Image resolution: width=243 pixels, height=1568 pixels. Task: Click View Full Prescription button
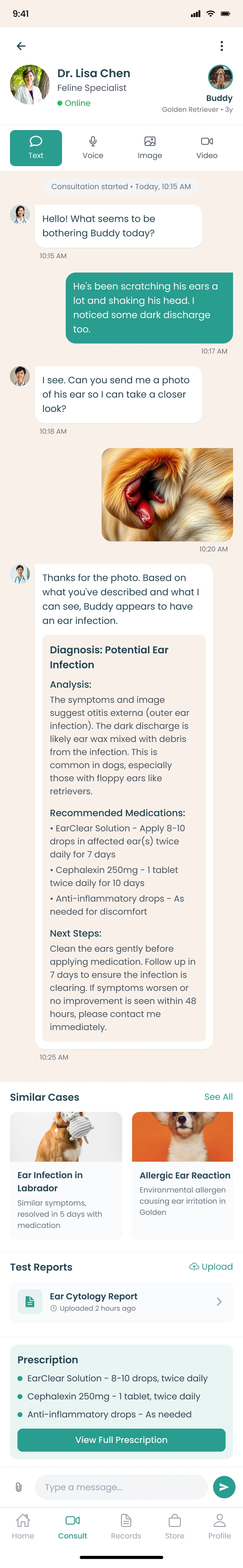coord(121,1440)
